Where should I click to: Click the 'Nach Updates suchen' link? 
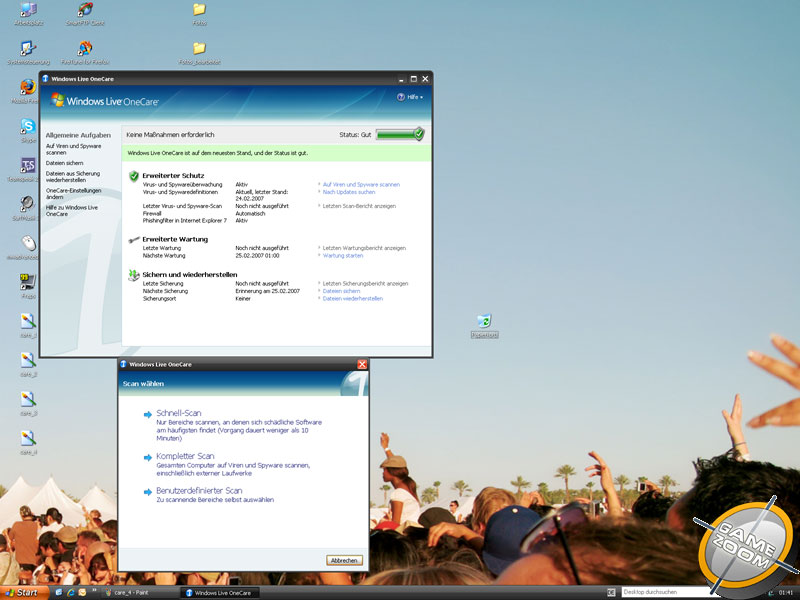pos(349,192)
